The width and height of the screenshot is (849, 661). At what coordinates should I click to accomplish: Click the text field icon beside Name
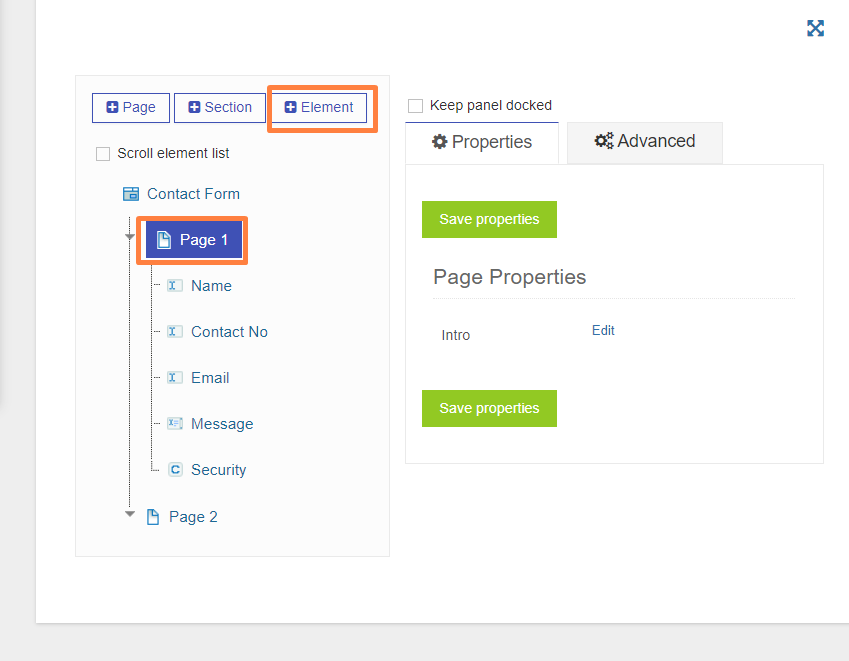point(174,285)
